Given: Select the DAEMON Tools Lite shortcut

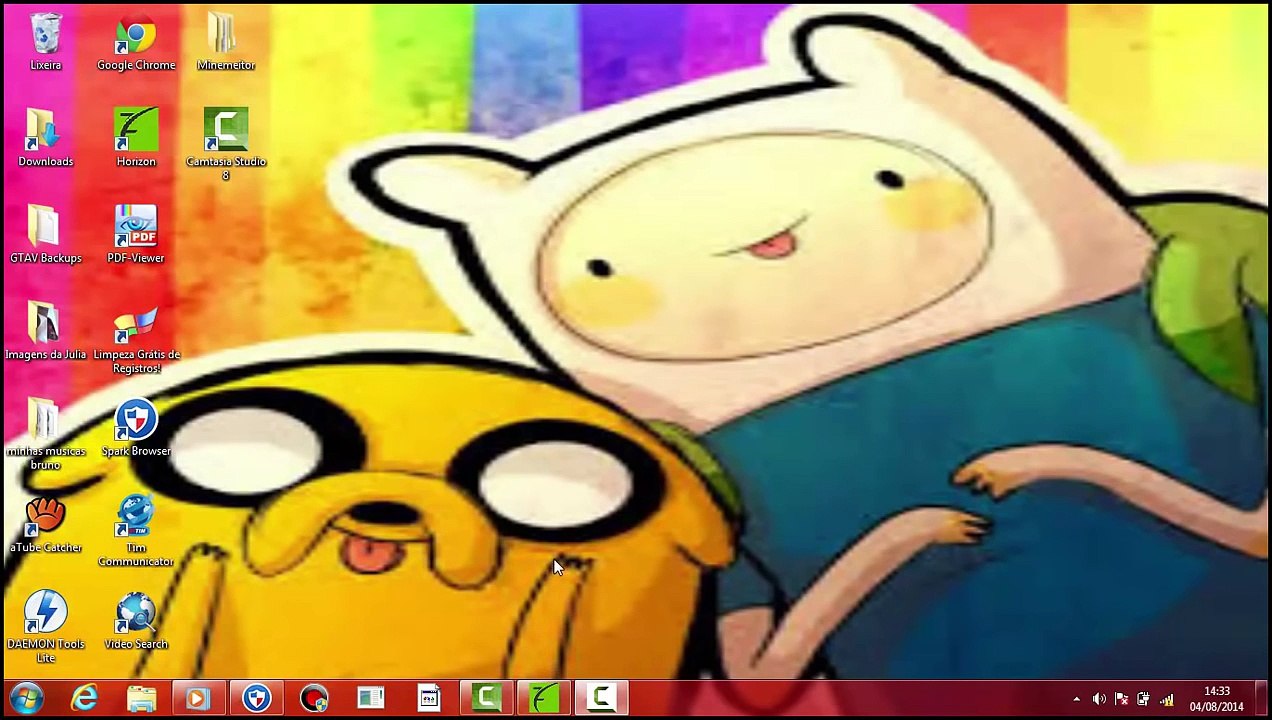Looking at the screenshot, I should pos(46,628).
